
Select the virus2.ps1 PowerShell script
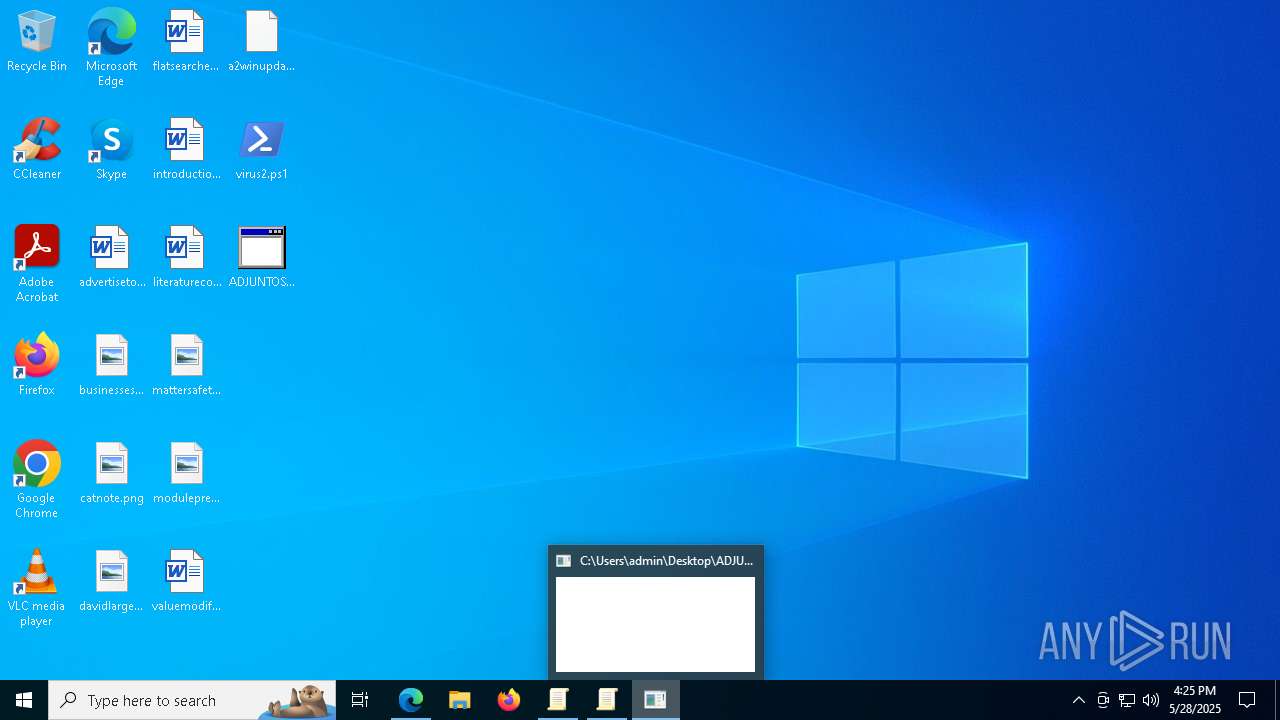coord(261,149)
